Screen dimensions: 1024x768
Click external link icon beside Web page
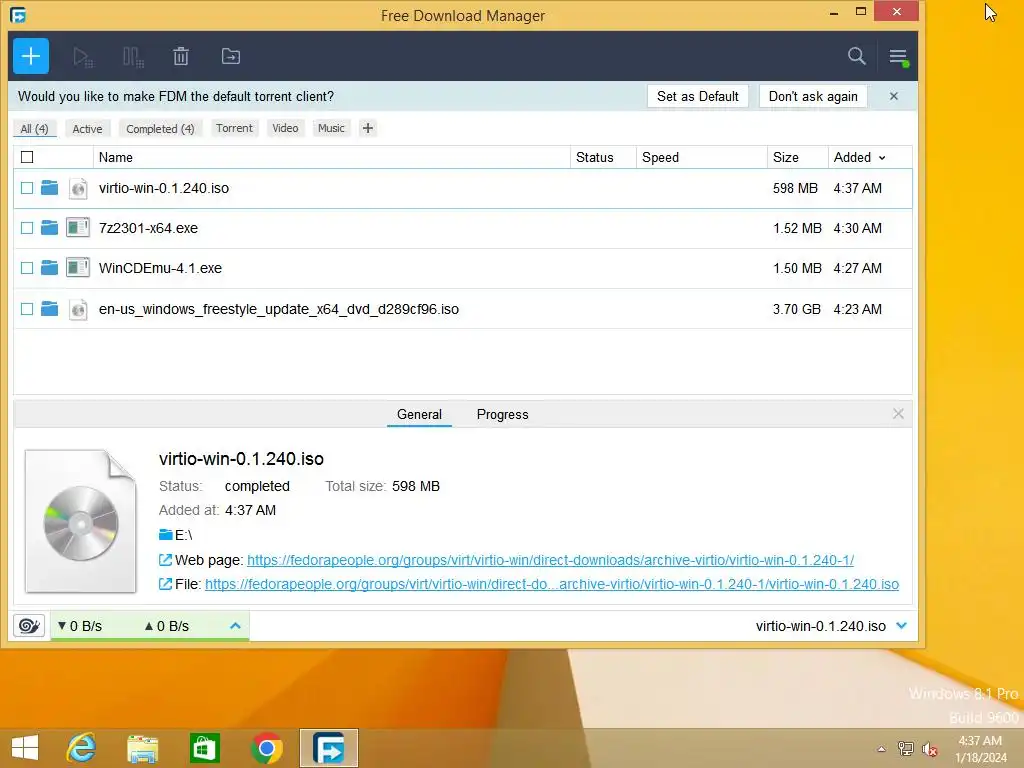coord(166,560)
